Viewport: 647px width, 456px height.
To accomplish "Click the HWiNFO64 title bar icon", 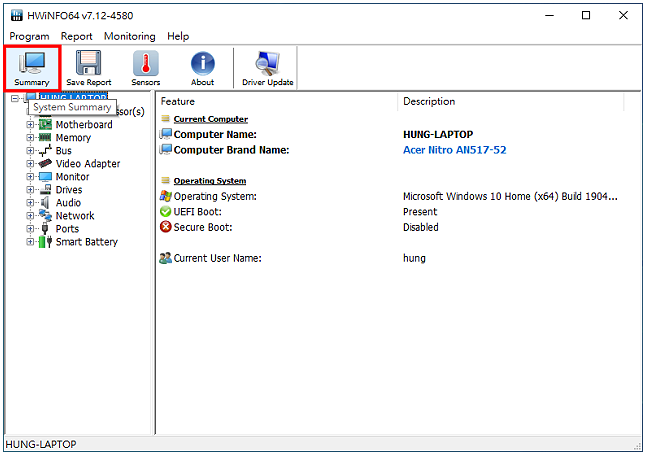I will pyautogui.click(x=17, y=16).
